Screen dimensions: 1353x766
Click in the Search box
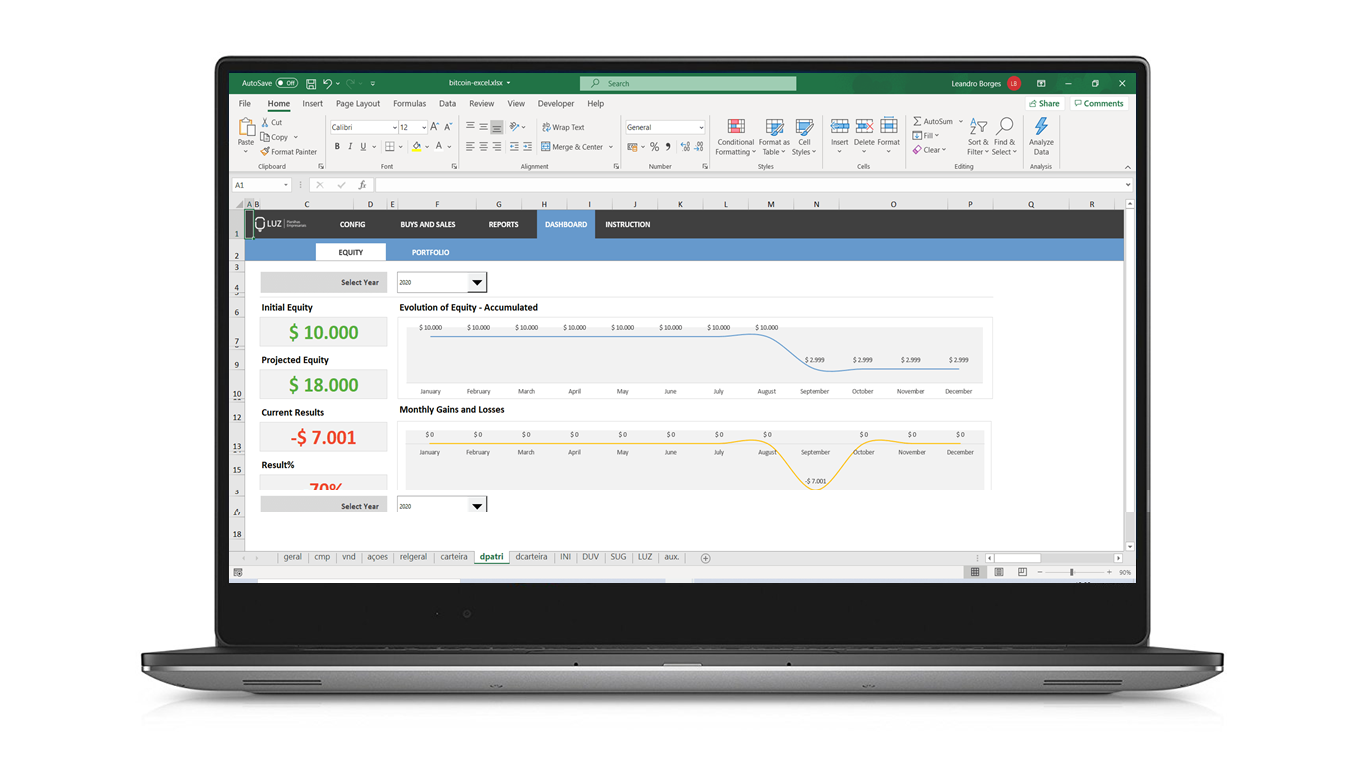pos(688,84)
